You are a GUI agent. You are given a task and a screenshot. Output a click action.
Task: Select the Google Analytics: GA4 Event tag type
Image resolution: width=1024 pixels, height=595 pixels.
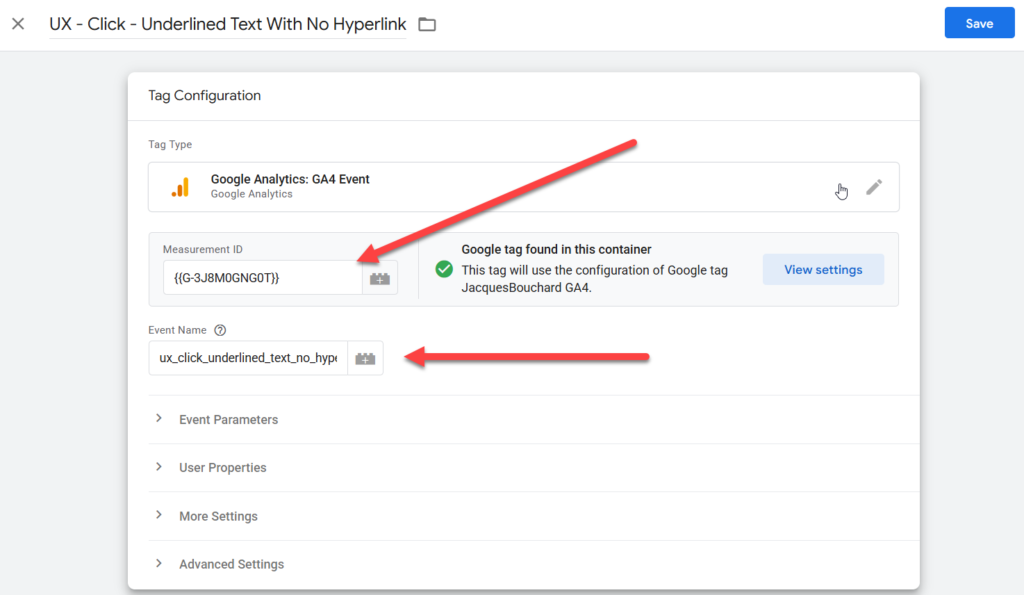[290, 180]
